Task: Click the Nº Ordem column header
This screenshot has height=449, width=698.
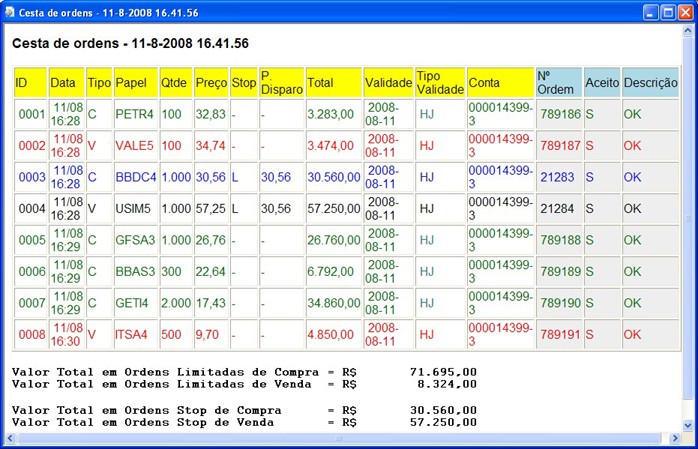Action: 558,82
